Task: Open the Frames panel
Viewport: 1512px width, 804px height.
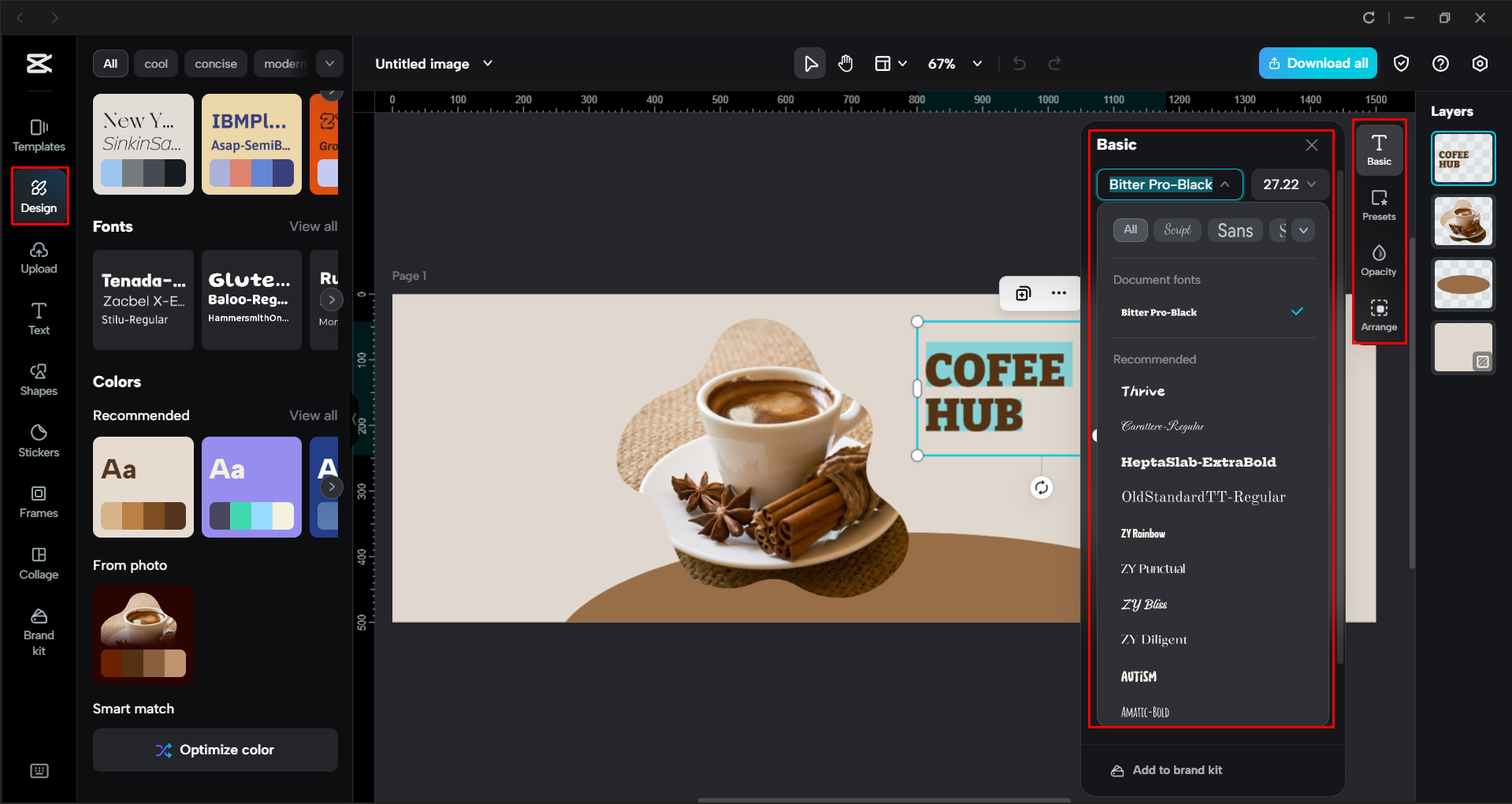Action: pos(39,501)
